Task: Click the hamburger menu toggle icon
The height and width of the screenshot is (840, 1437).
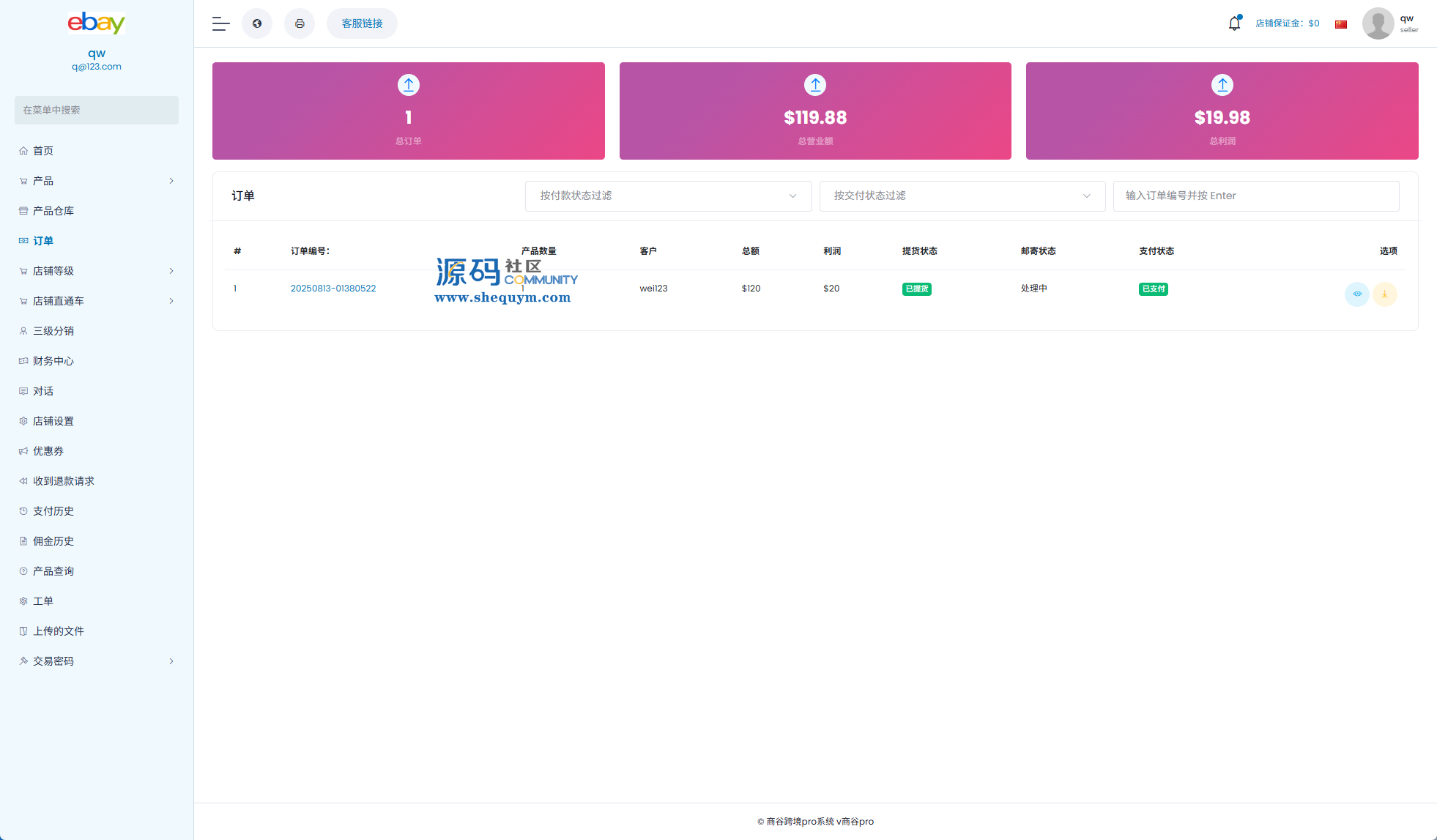Action: 220,23
